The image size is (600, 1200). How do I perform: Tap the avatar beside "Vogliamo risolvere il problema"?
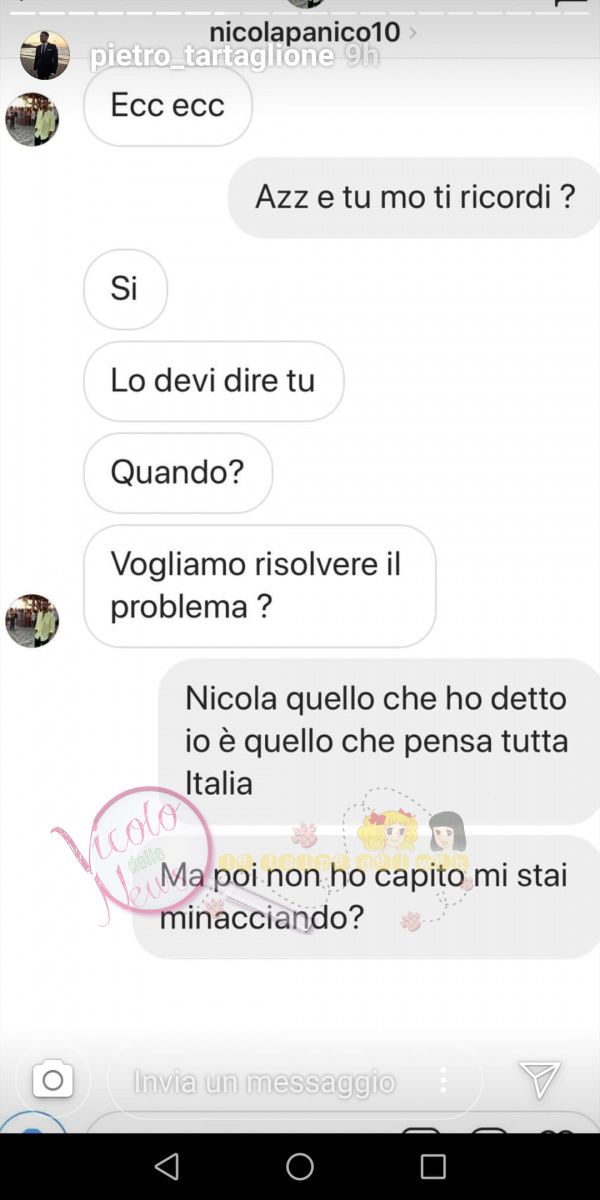click(32, 620)
